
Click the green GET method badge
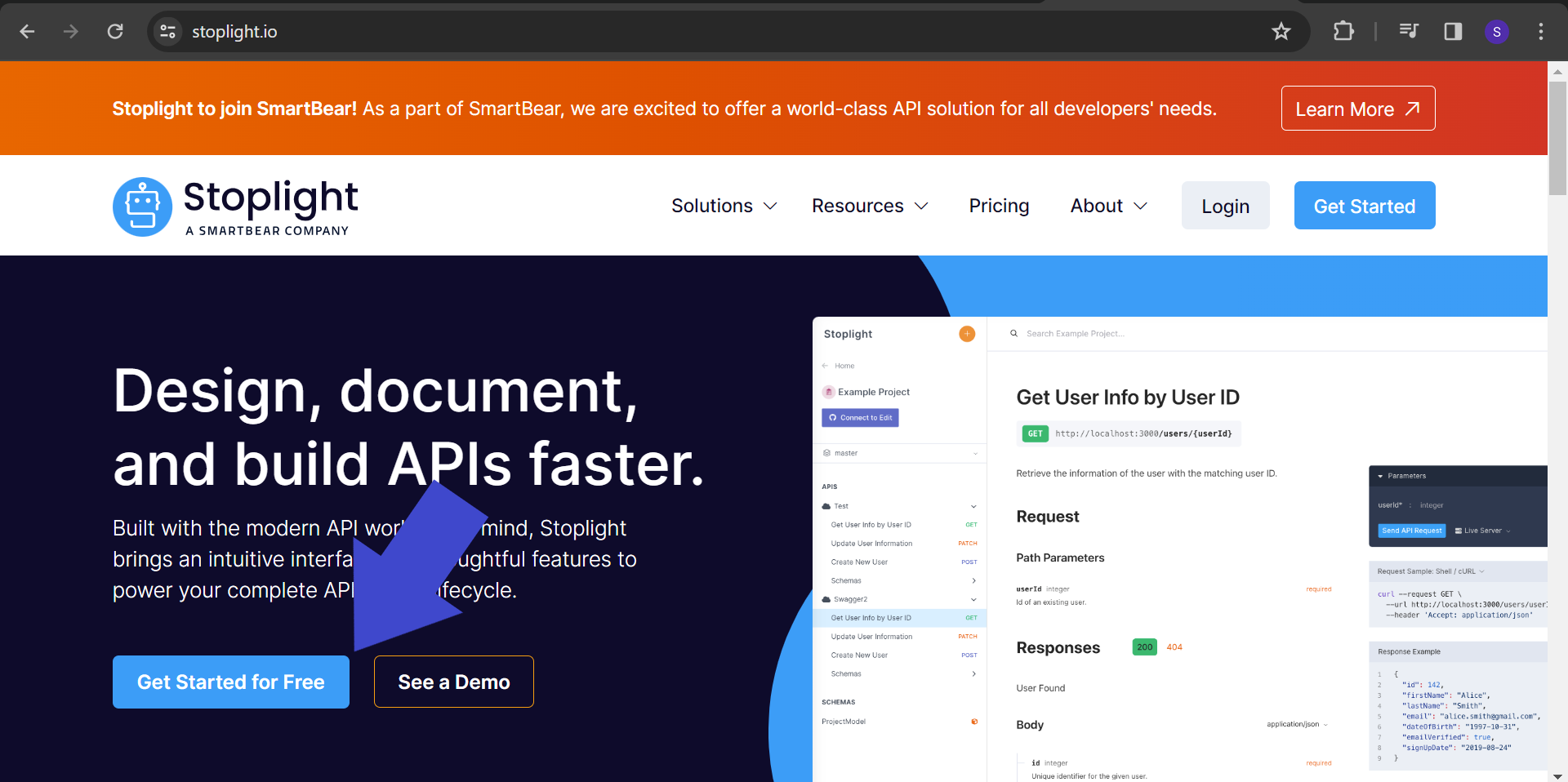pyautogui.click(x=1035, y=433)
